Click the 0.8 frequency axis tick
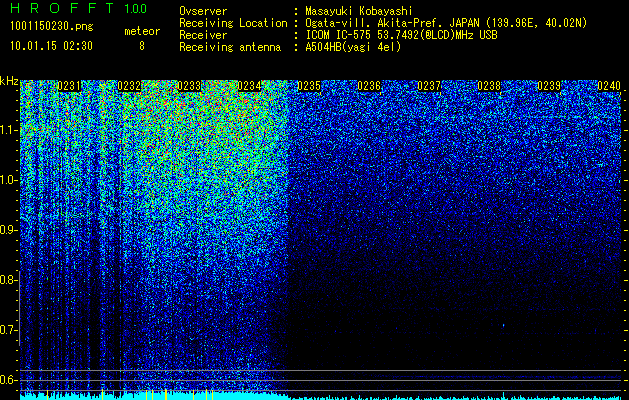 click(8, 280)
